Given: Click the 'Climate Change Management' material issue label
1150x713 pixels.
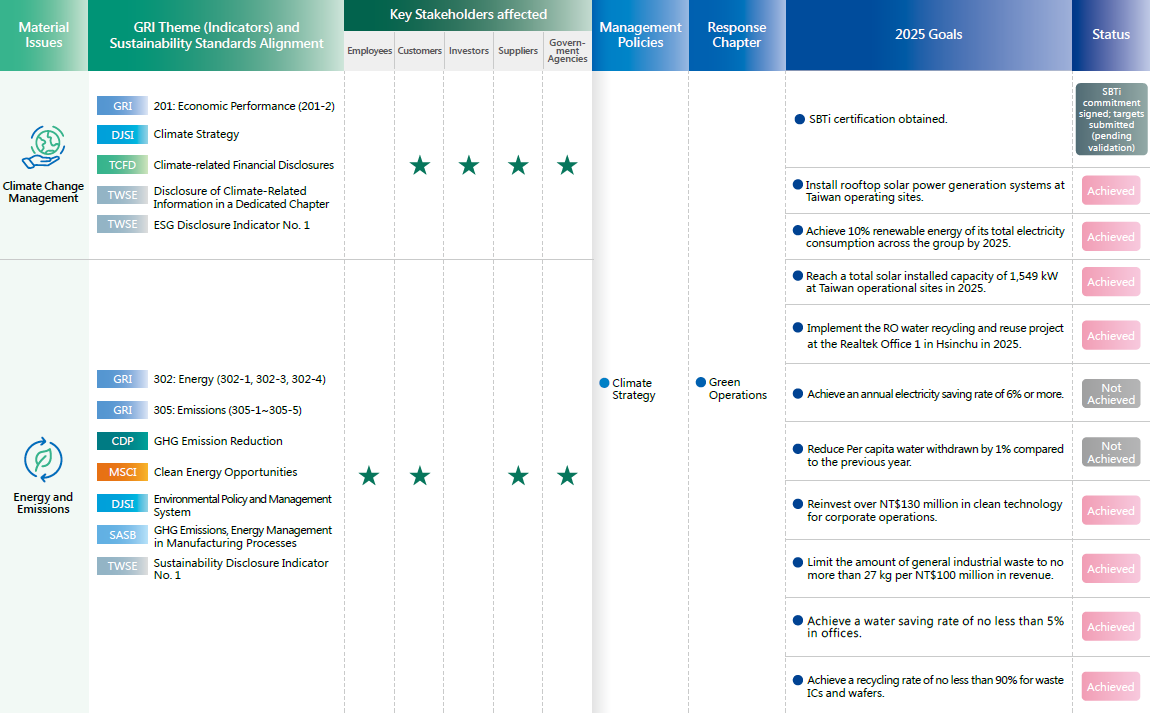Looking at the screenshot, I should click(x=43, y=192).
